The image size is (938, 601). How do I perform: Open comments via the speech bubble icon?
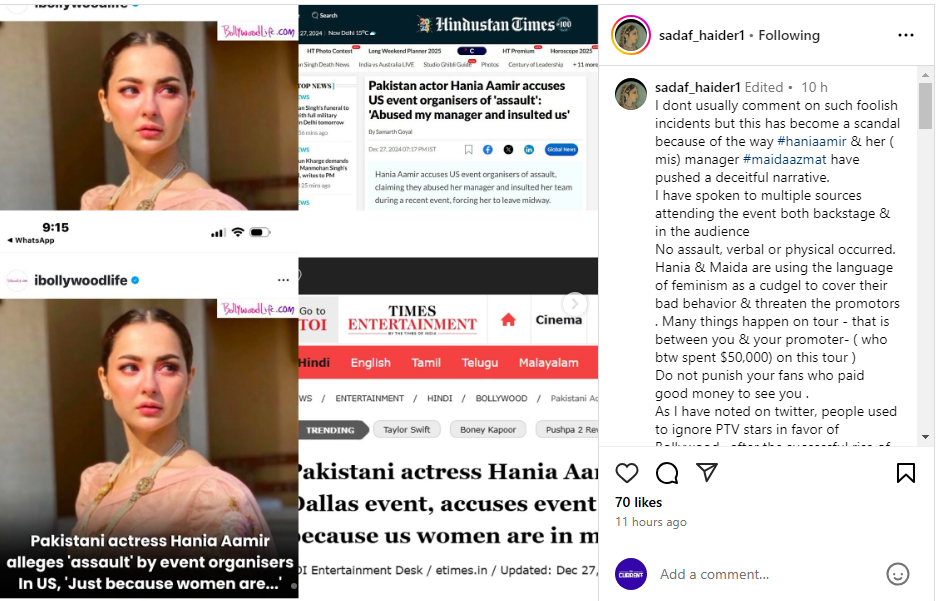click(666, 473)
